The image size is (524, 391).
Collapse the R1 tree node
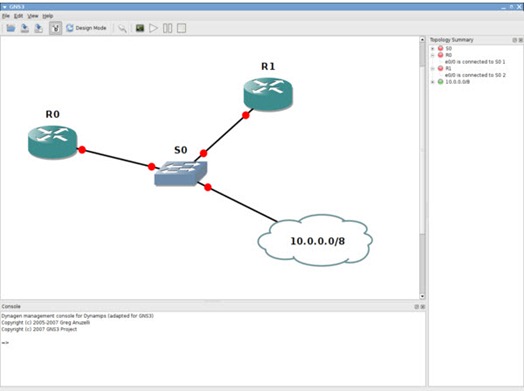click(x=432, y=69)
